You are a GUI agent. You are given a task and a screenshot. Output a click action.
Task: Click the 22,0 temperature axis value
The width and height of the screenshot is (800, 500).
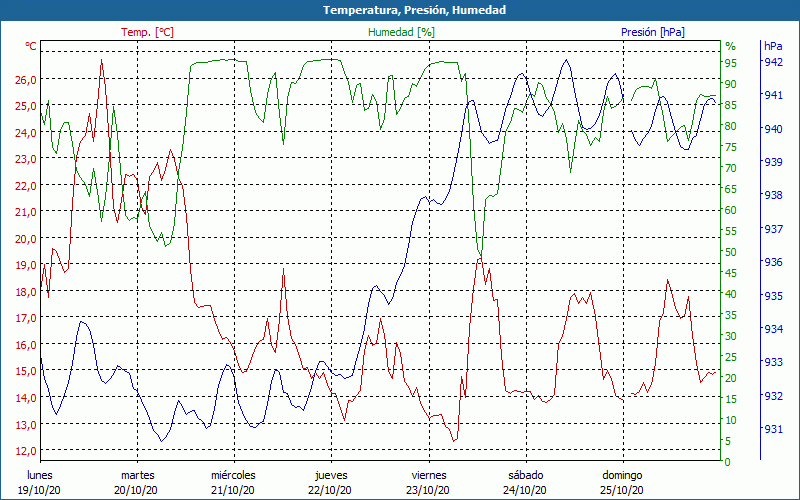(27, 186)
